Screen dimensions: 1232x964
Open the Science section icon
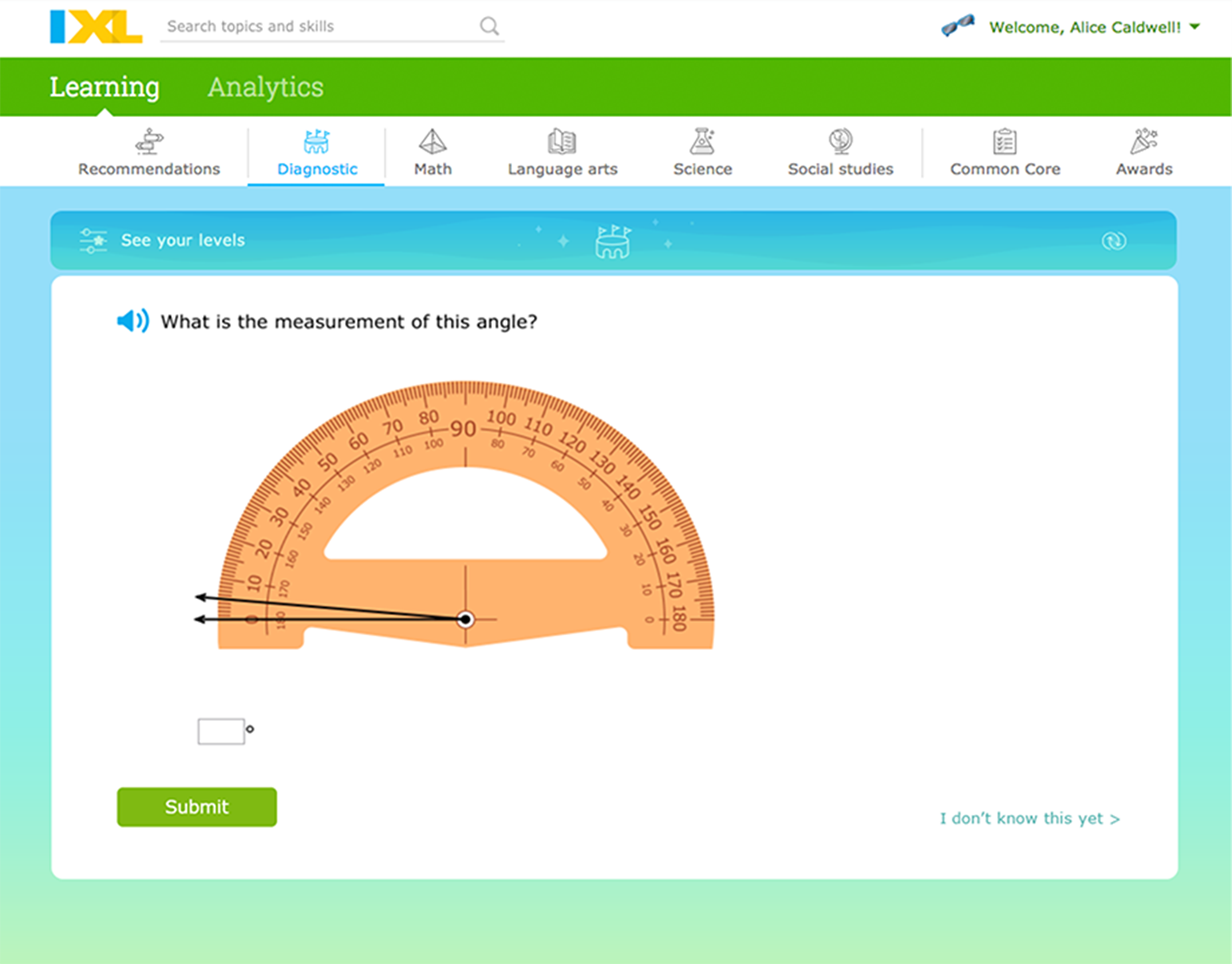703,141
